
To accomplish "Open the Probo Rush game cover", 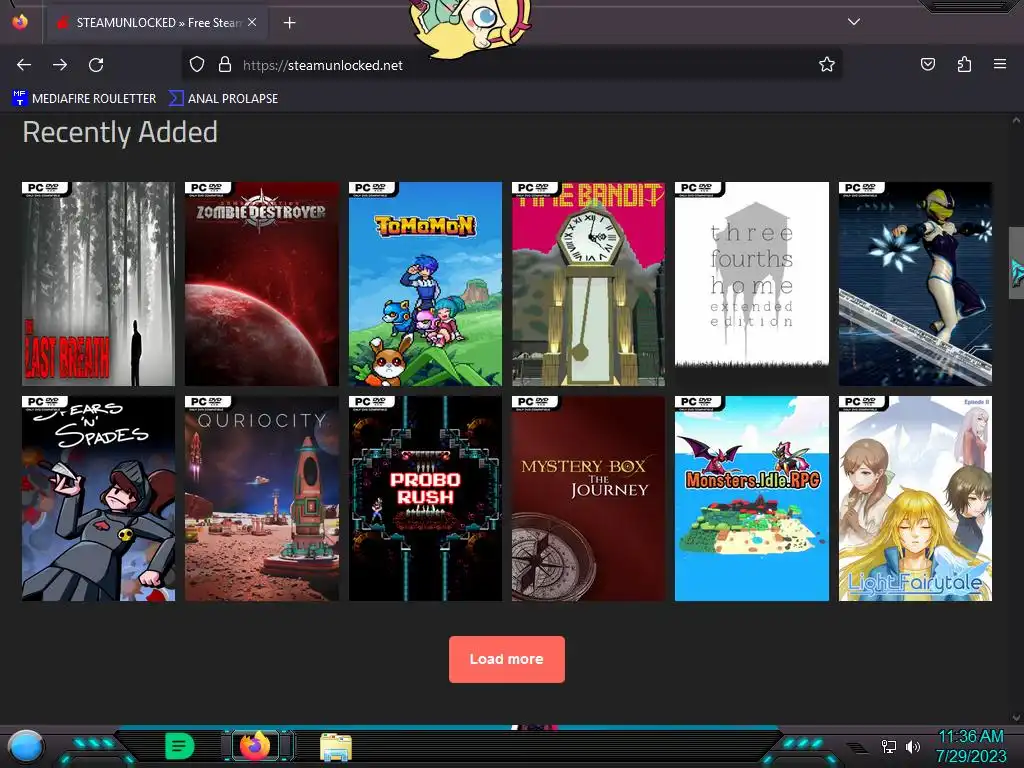I will (425, 498).
